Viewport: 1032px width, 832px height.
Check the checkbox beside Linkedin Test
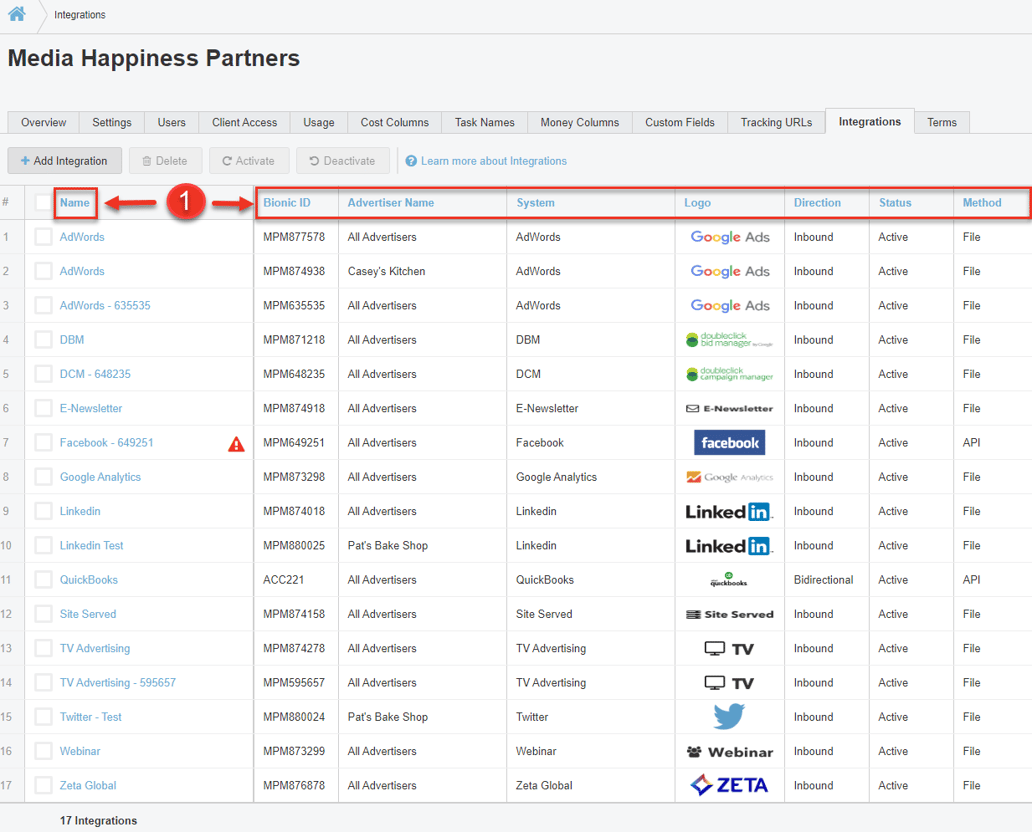[43, 545]
